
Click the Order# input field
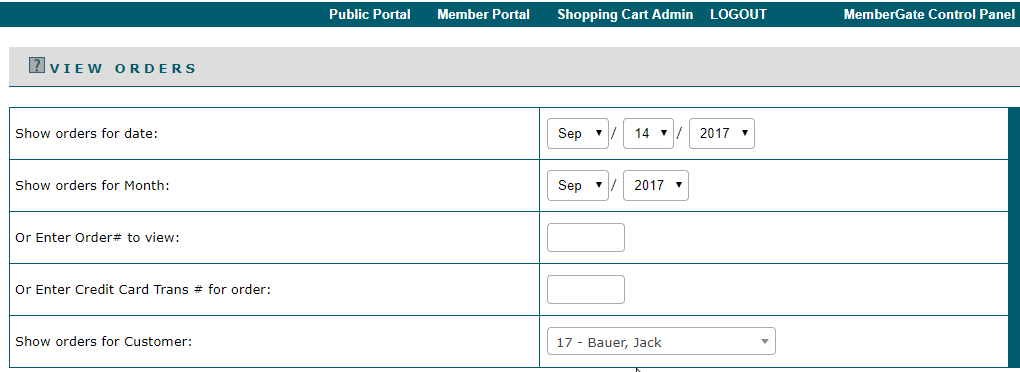(585, 237)
